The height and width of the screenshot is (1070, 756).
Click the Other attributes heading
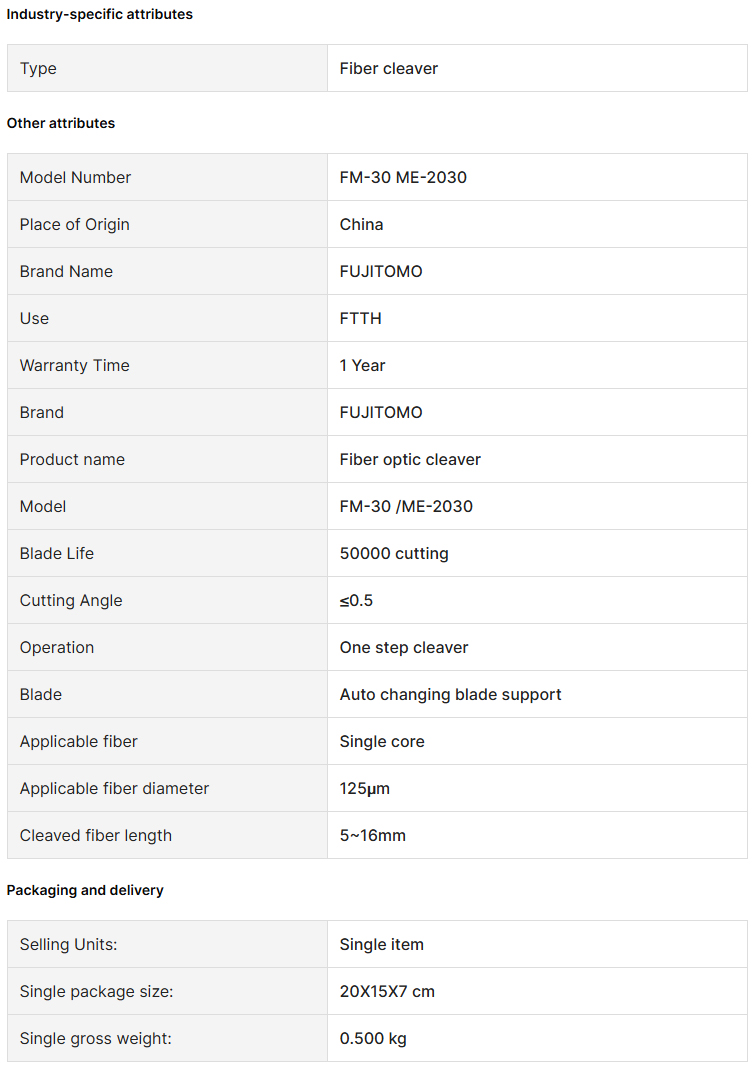61,123
